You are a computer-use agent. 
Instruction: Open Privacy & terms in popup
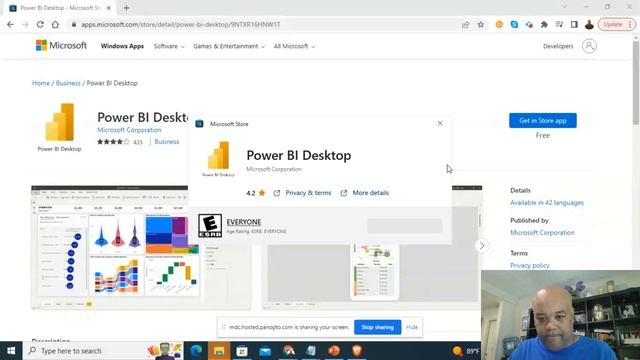tap(302, 193)
